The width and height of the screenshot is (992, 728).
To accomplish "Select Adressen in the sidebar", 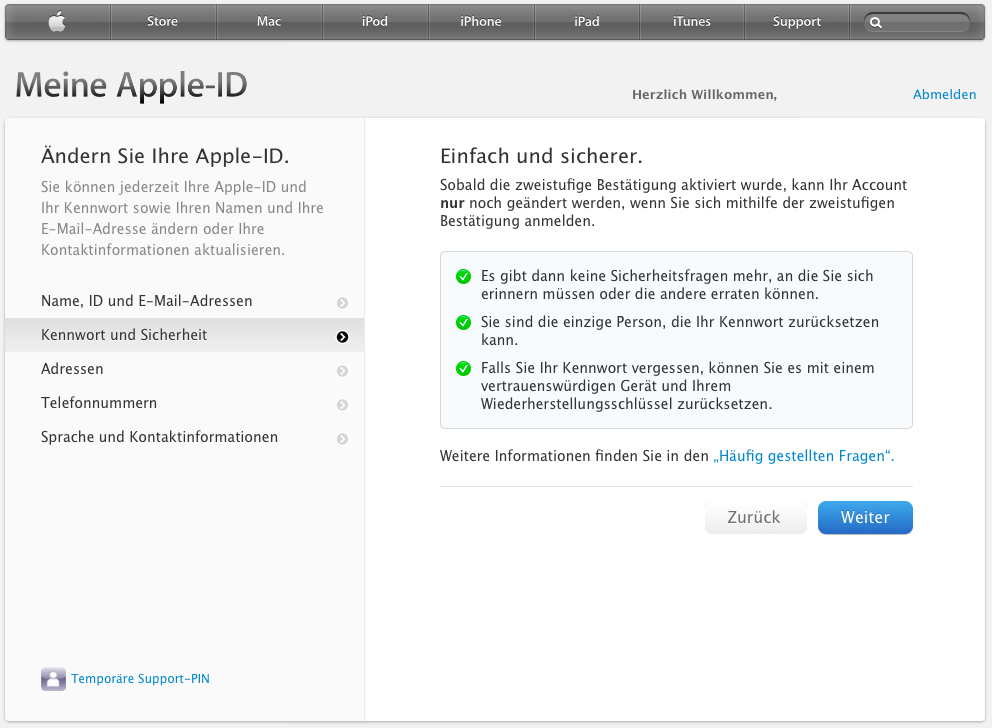I will point(185,369).
